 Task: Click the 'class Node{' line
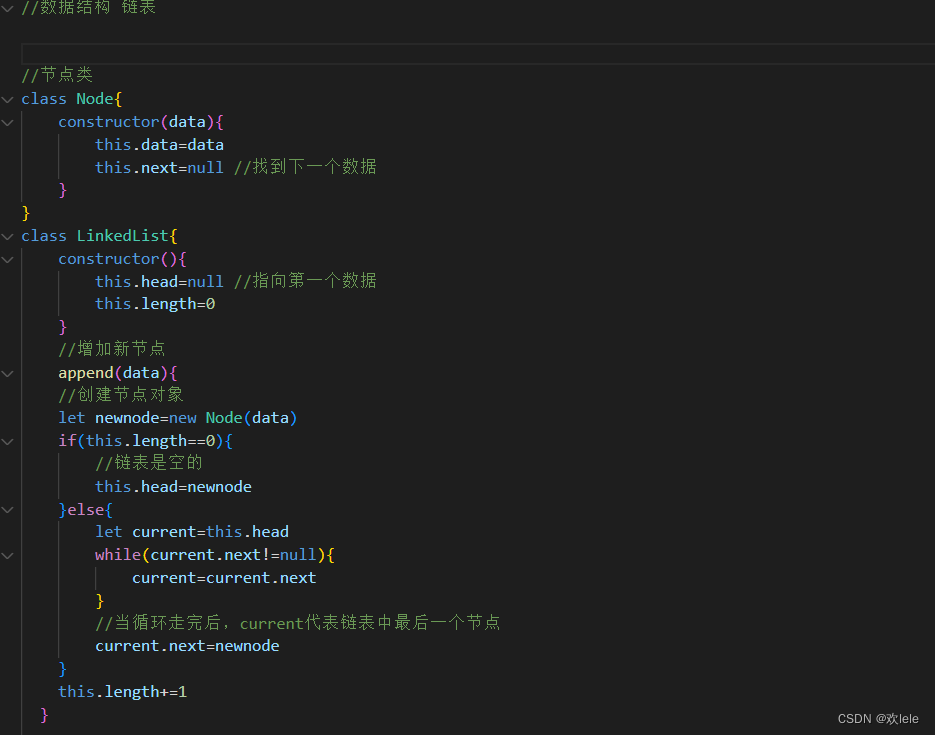tap(72, 99)
